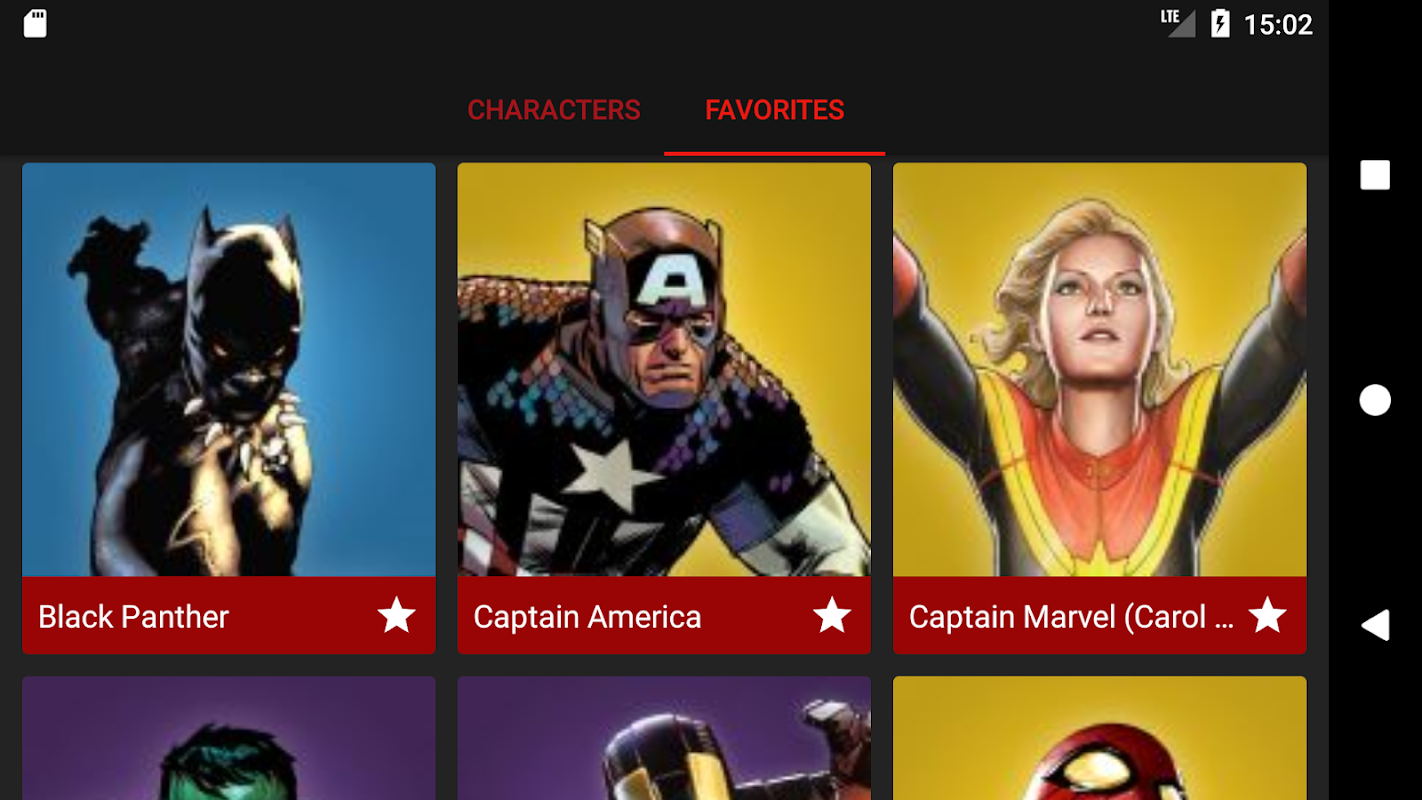
Task: Tap the 15:02 clock in status bar
Action: point(1277,25)
